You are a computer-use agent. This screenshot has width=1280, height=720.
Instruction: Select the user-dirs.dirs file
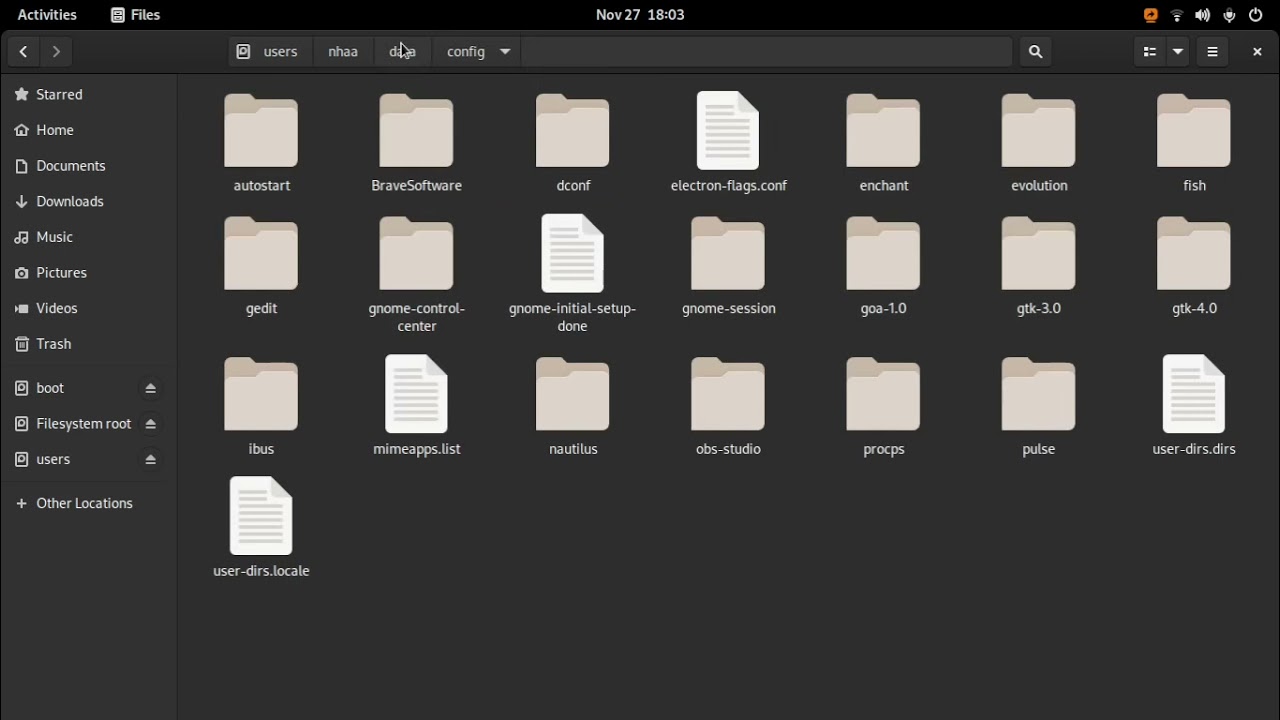(1194, 406)
